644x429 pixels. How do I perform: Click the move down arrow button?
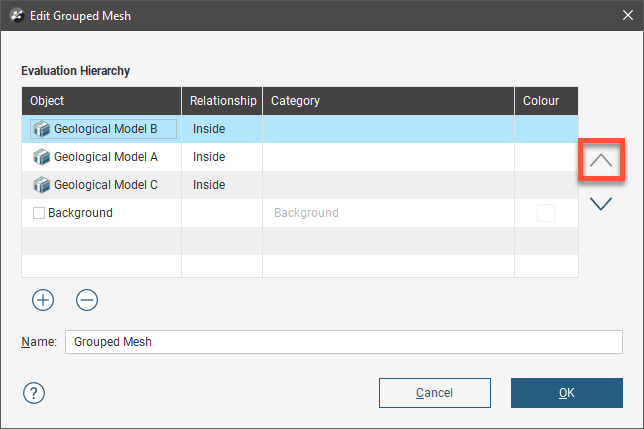point(601,204)
